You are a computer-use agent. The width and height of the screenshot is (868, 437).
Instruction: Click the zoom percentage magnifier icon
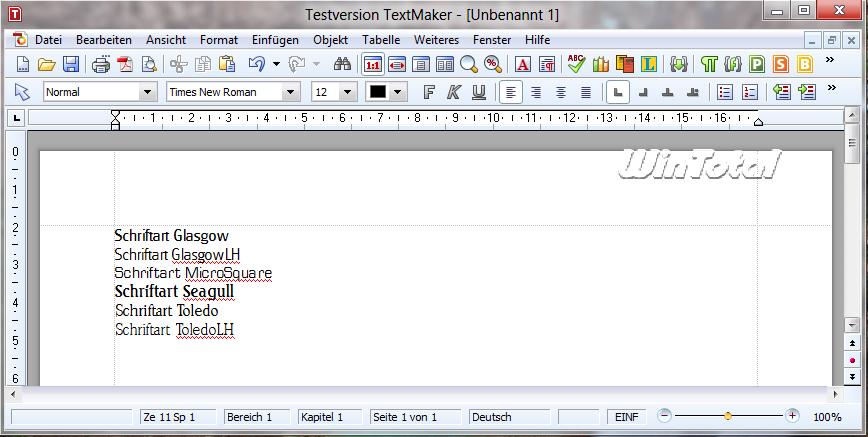492,64
